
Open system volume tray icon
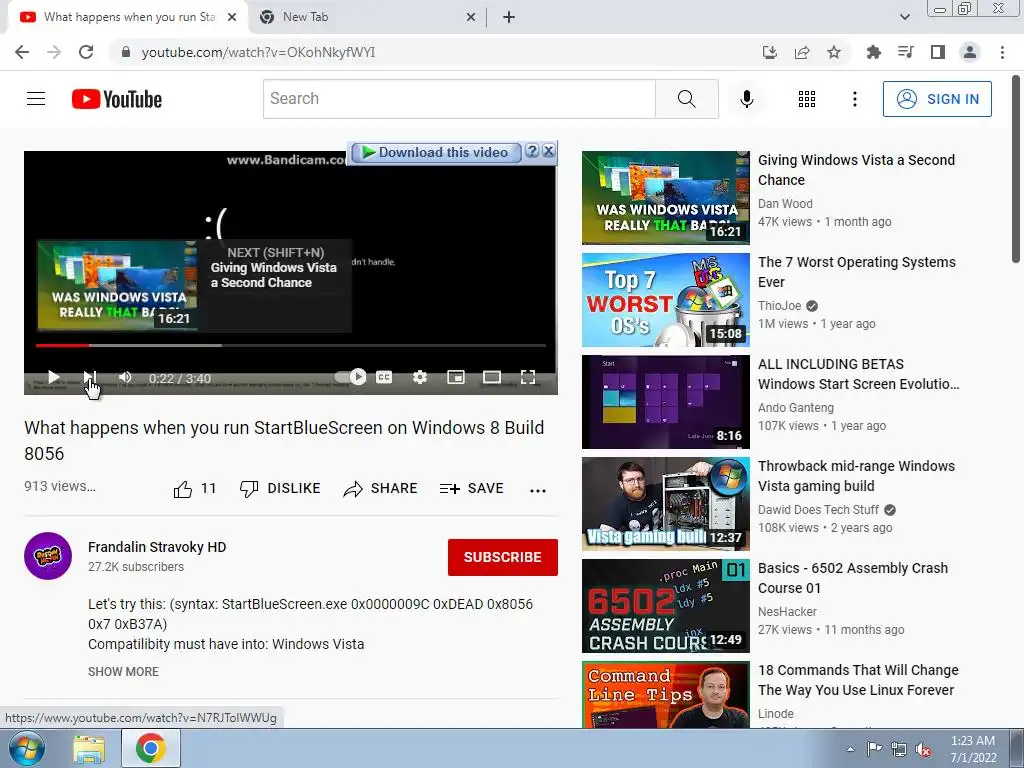coord(923,749)
